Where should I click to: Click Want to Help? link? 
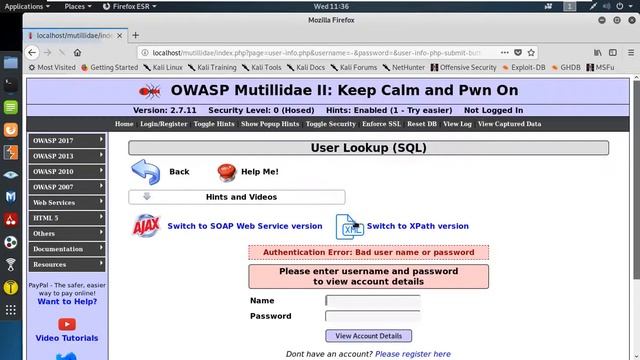pyautogui.click(x=67, y=302)
